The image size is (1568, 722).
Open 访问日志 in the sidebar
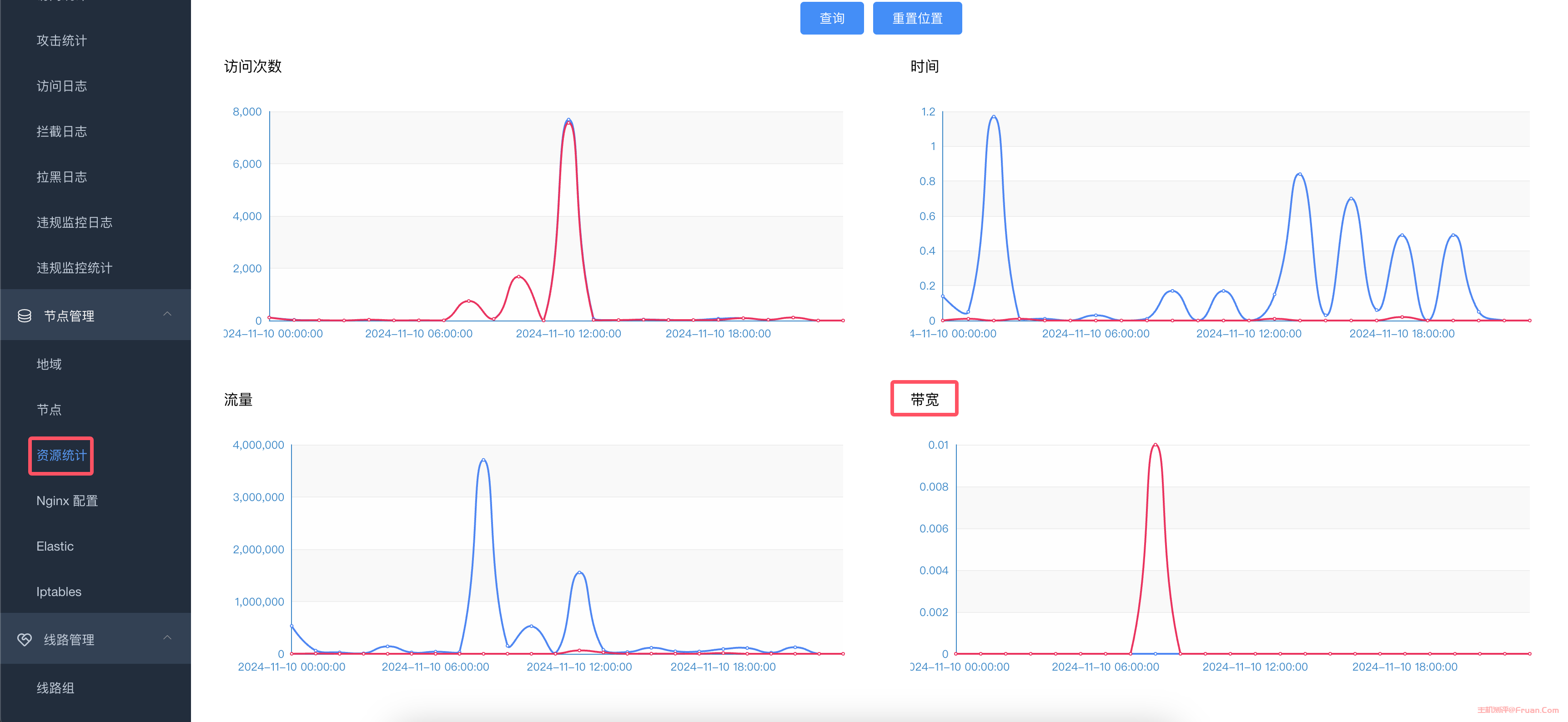point(61,86)
